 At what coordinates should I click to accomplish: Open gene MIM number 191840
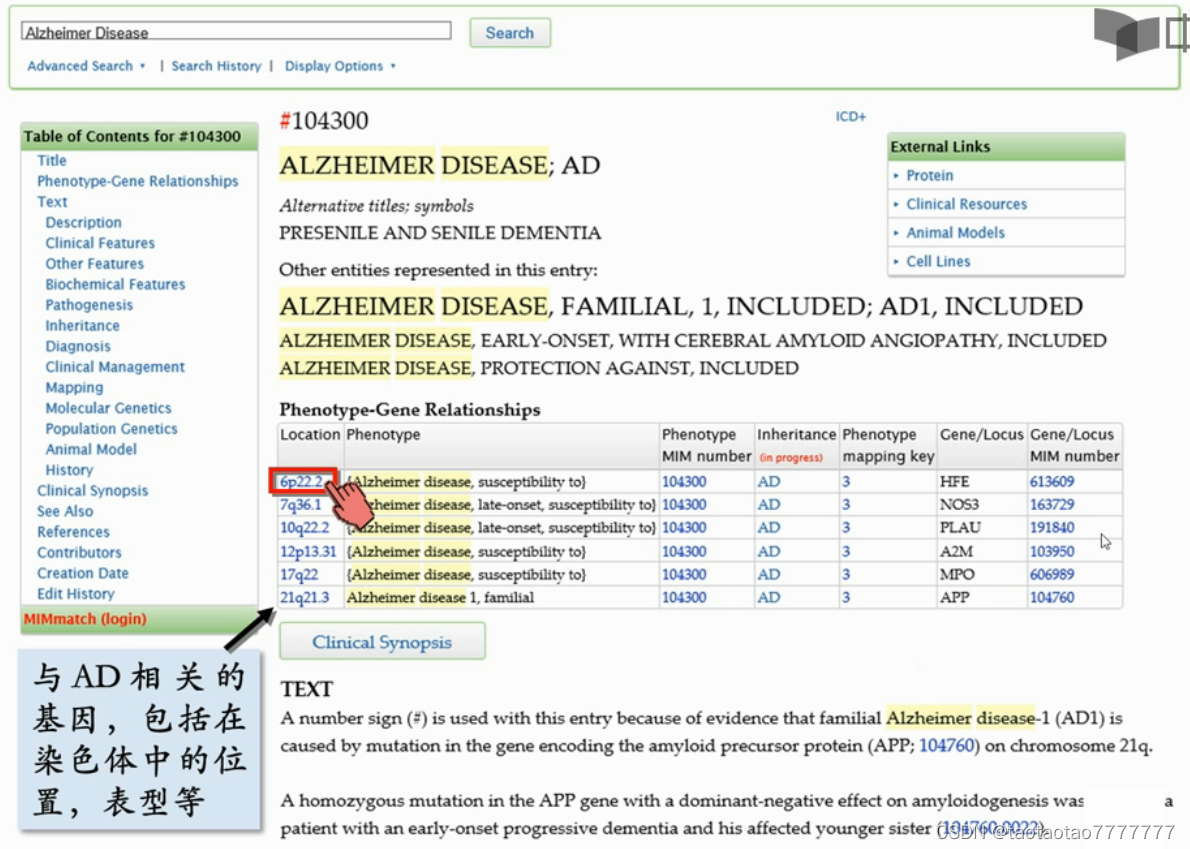click(1052, 527)
